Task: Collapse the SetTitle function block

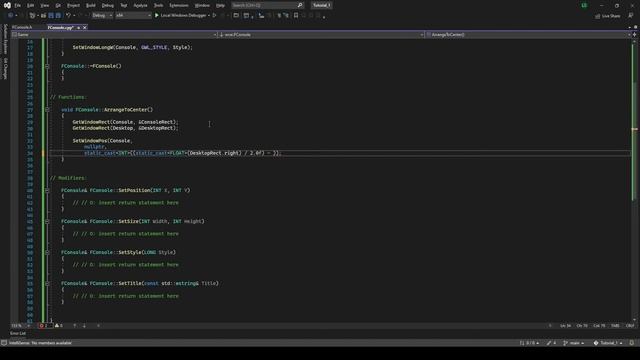Action: click(x=47, y=283)
